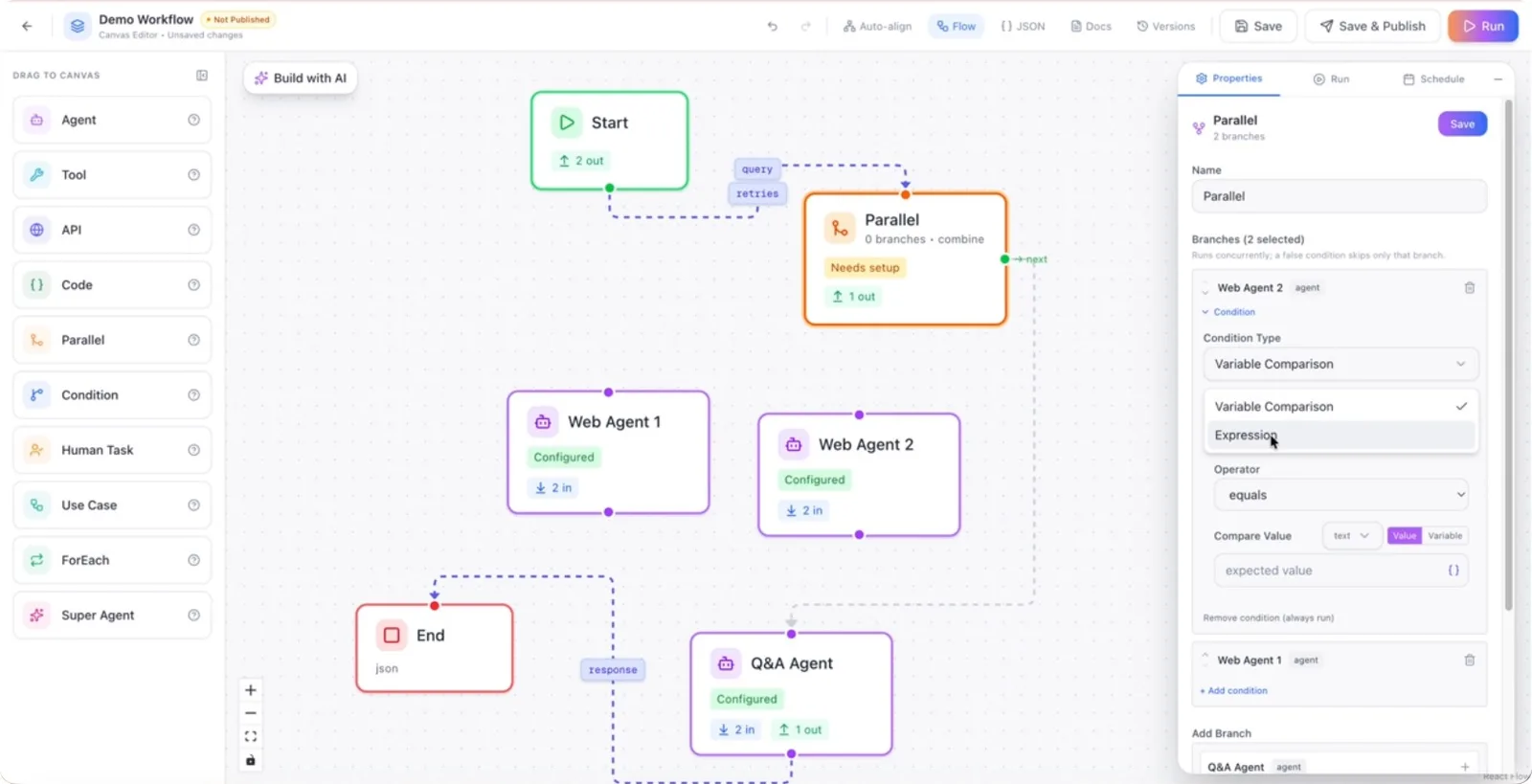The image size is (1532, 784).
Task: Add the Q&A Agent branch with plus
Action: click(x=1465, y=767)
